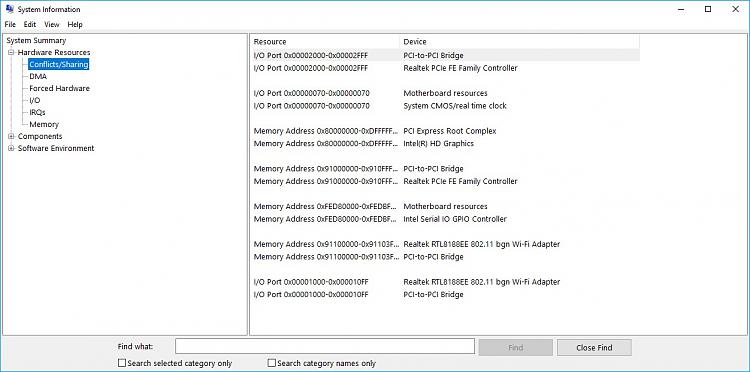Open the Help menu
Image resolution: width=750 pixels, height=372 pixels.
75,24
